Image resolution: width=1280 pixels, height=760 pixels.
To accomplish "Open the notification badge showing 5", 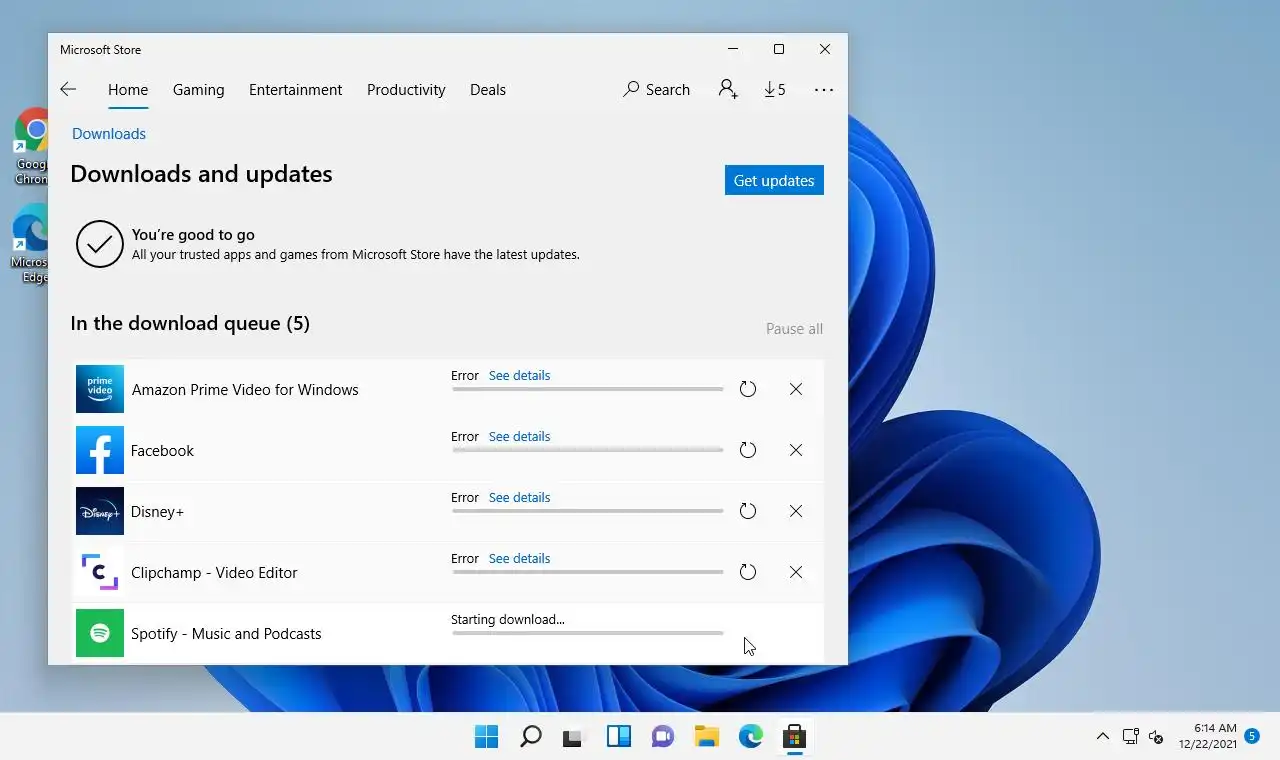I will [x=1252, y=736].
